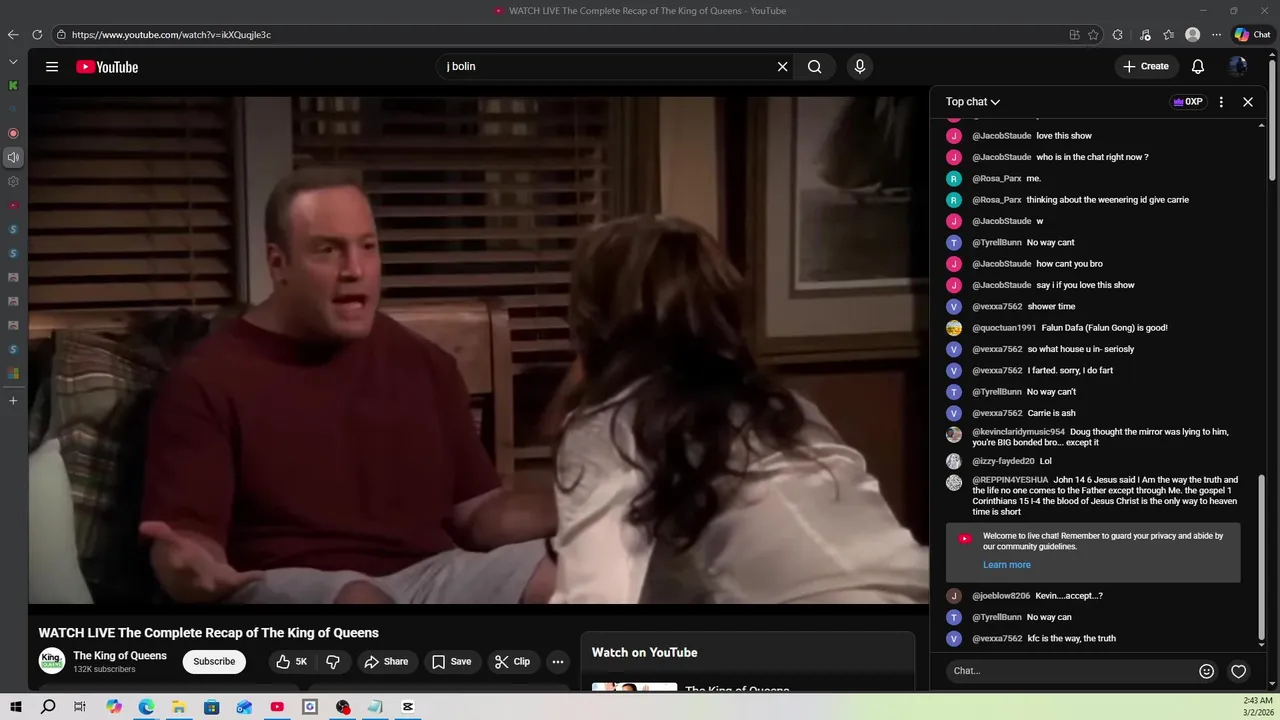Viewport: 1280px width, 720px height.
Task: Open Top chat mode dropdown
Action: pos(973,102)
